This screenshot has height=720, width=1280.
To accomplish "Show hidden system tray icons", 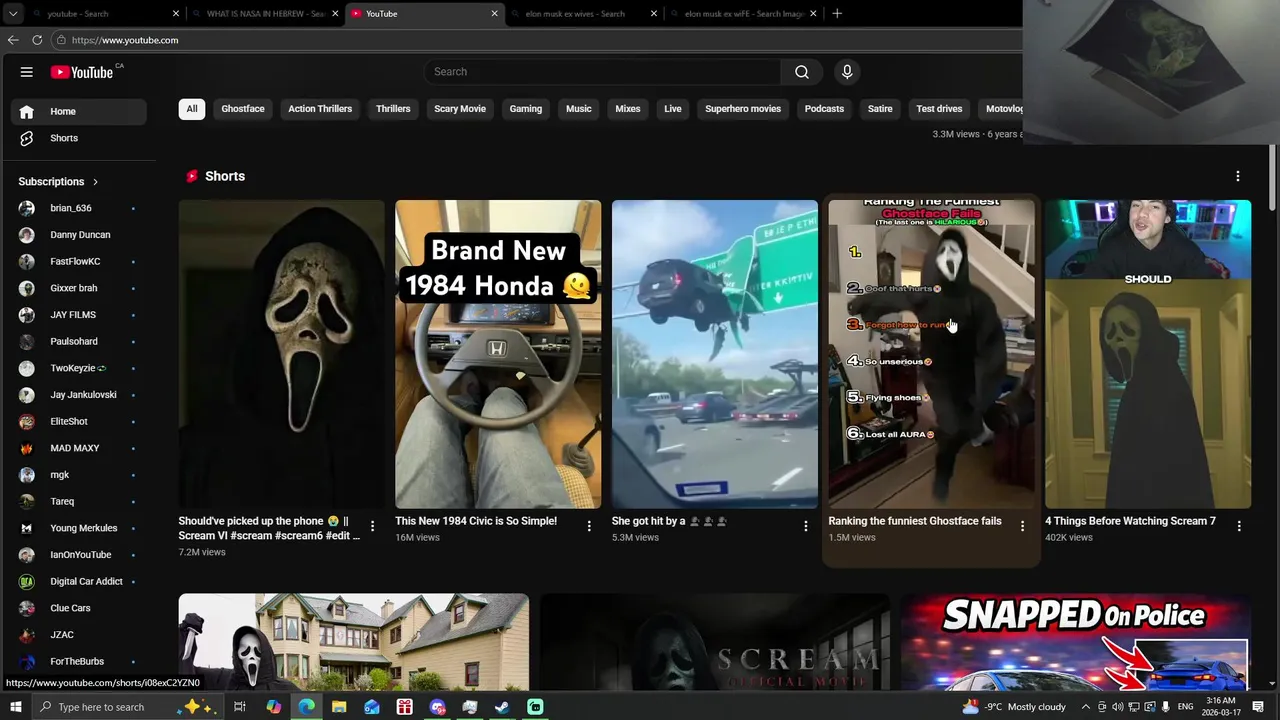I will pos(1086,707).
